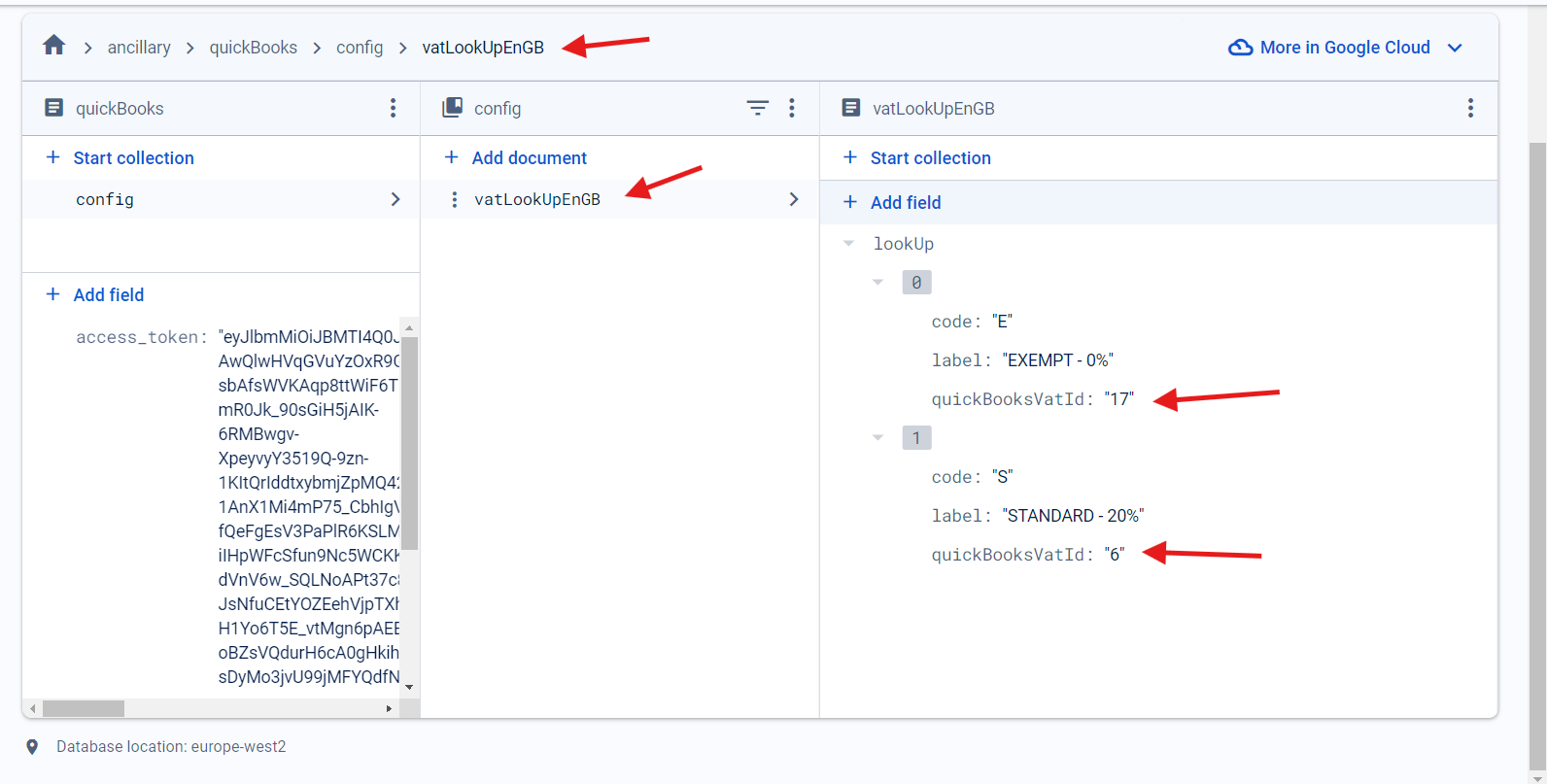Click Database location: europe-west2 text

point(171,747)
